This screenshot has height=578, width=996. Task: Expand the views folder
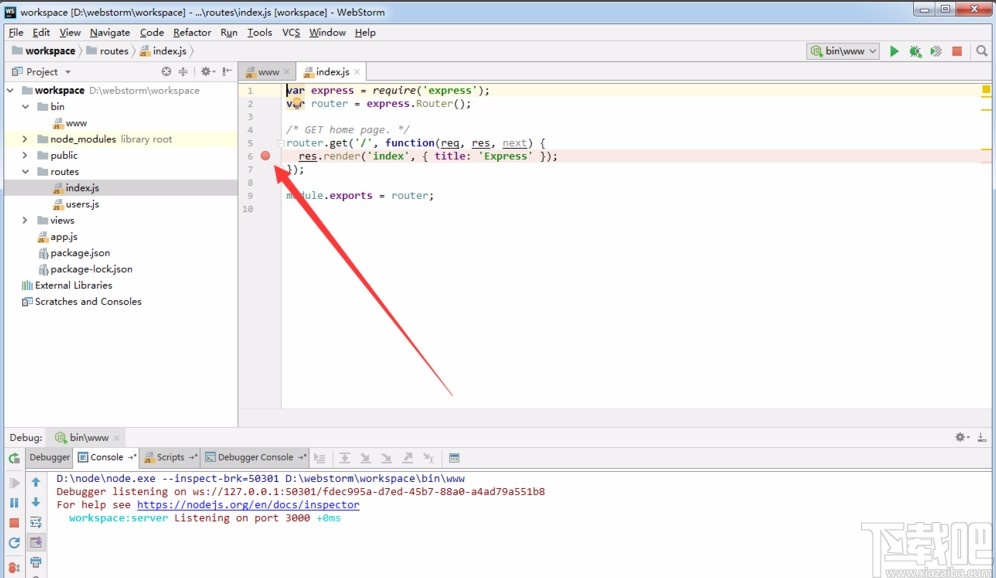(x=25, y=220)
